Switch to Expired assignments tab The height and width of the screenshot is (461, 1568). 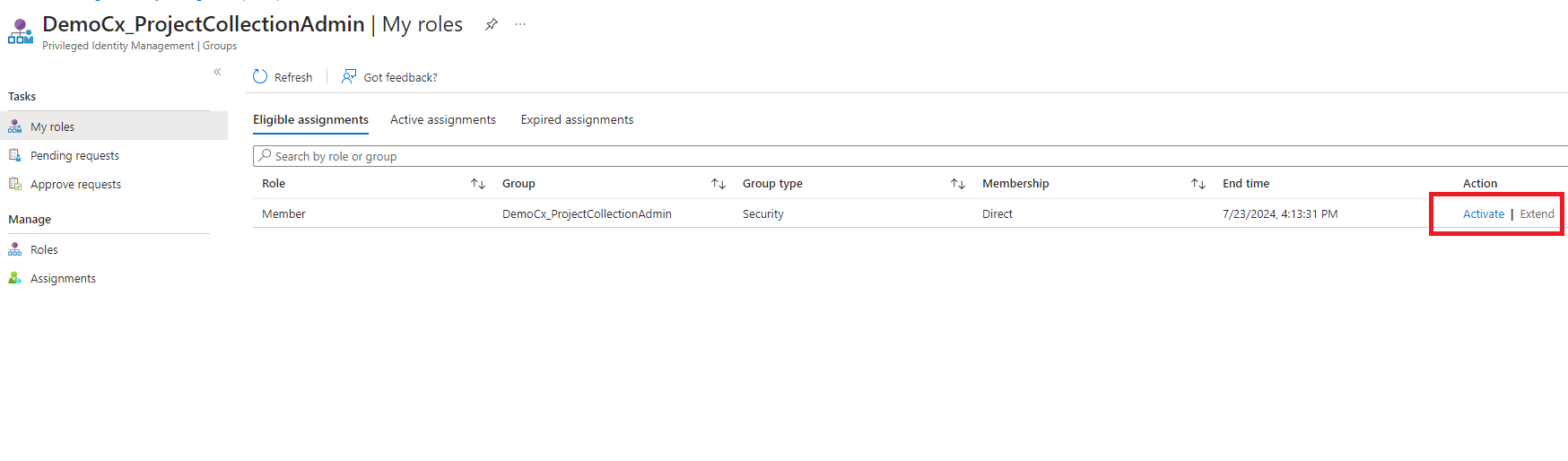(577, 120)
